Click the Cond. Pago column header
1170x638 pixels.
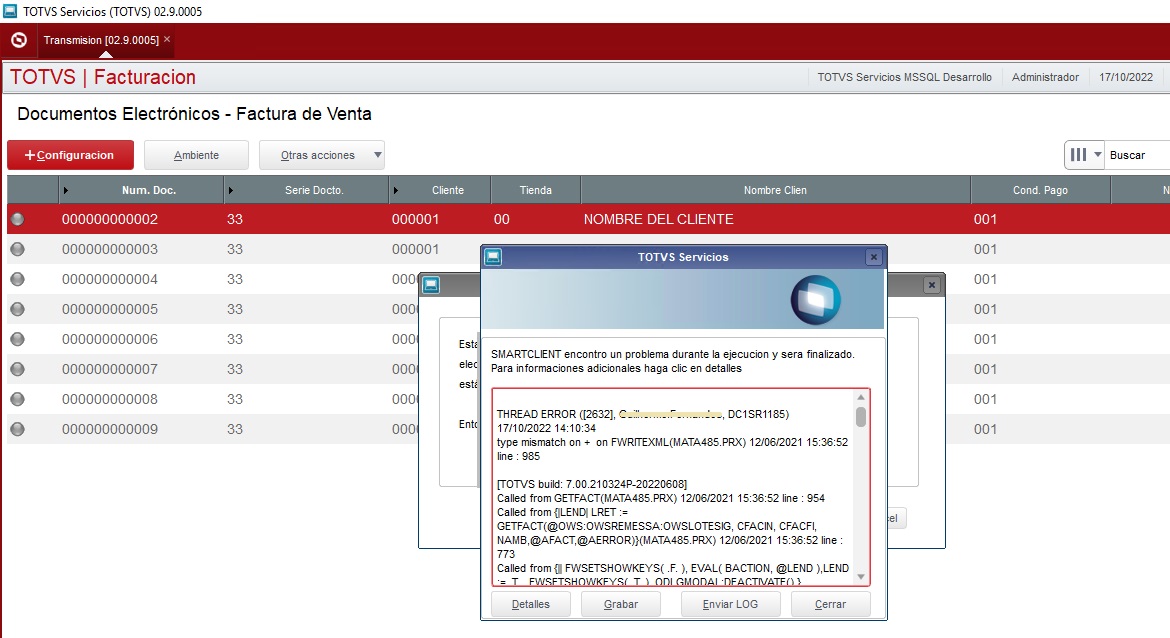tap(1040, 190)
